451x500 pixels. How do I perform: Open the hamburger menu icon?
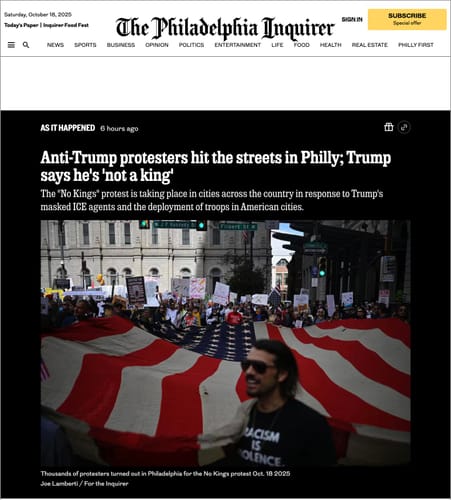click(11, 45)
